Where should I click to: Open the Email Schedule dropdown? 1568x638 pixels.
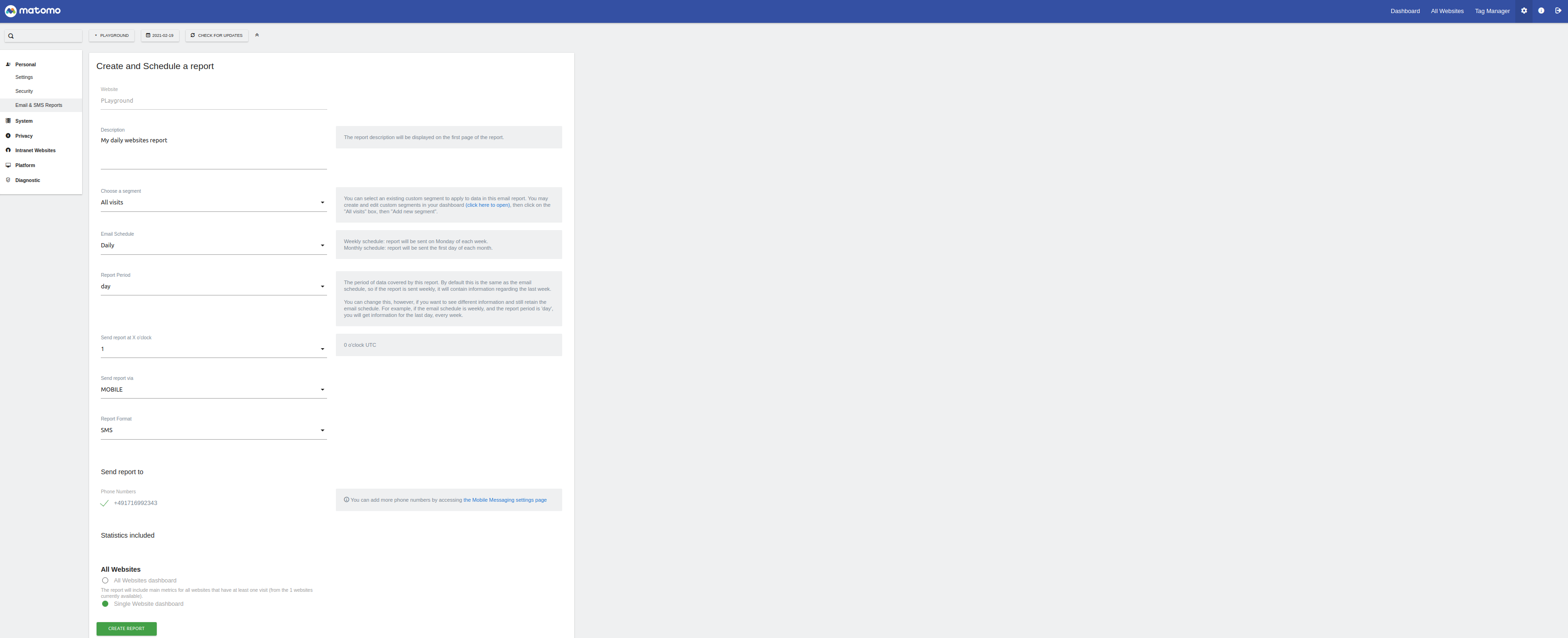pos(213,245)
